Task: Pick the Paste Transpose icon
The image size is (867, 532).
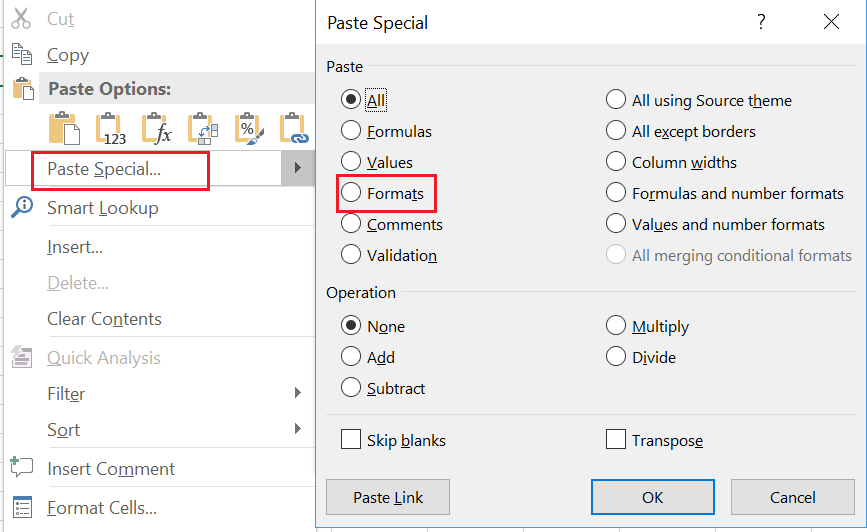Action: pyautogui.click(x=203, y=129)
